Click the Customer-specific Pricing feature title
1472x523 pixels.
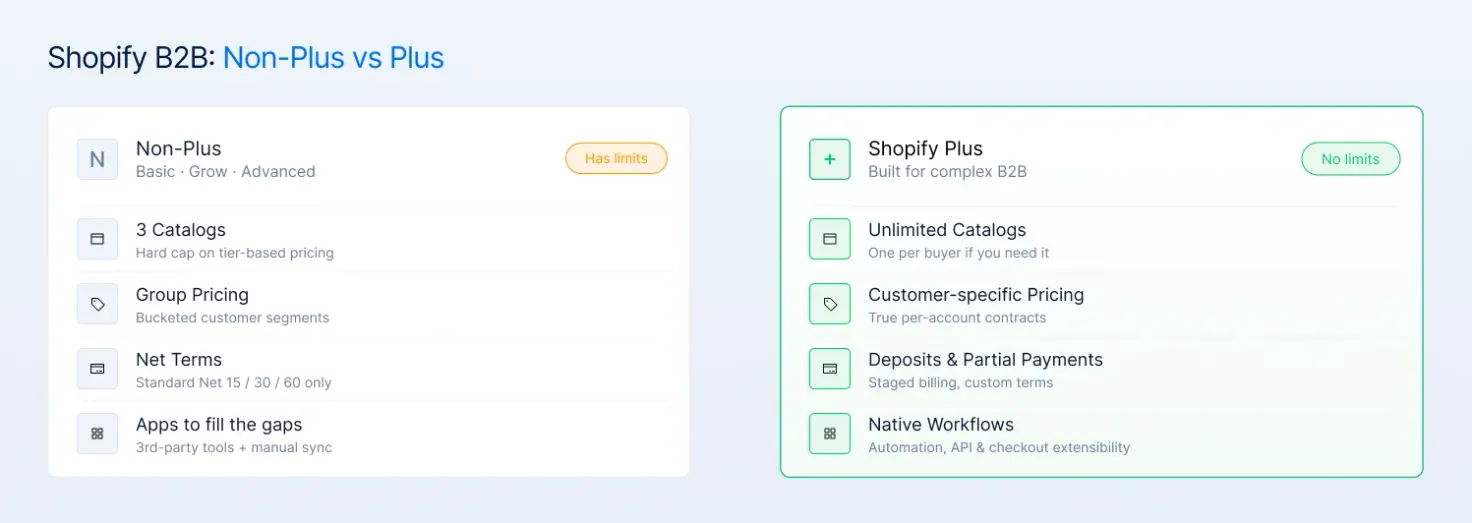pos(976,295)
